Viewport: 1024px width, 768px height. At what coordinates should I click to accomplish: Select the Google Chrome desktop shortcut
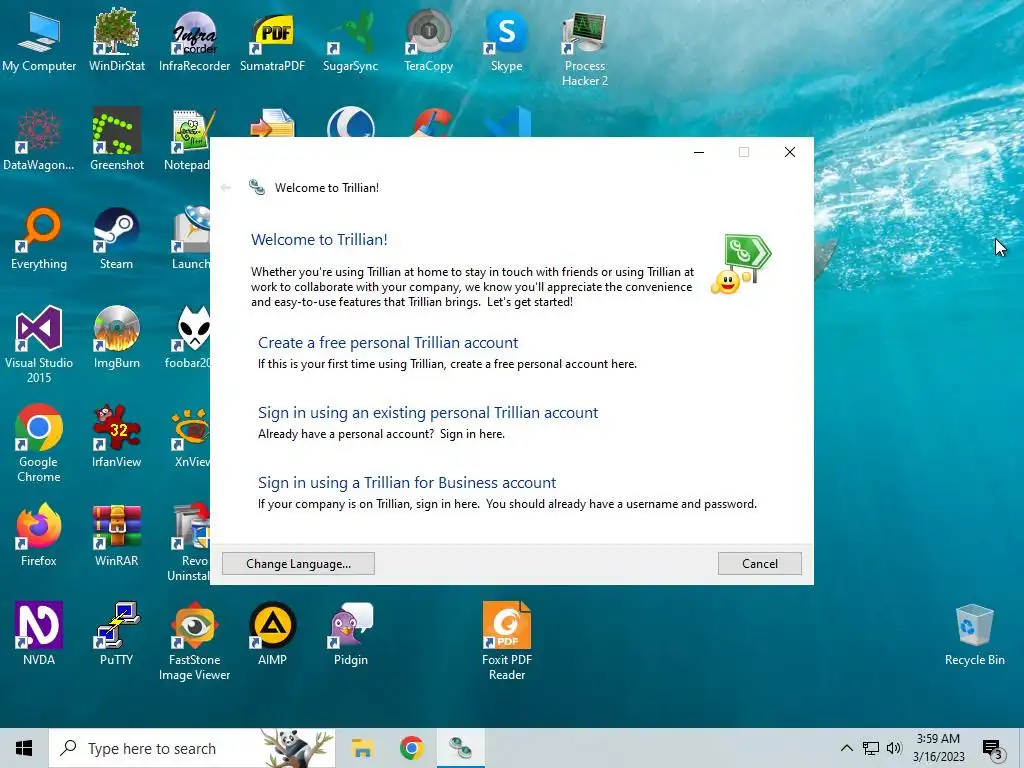tap(39, 444)
